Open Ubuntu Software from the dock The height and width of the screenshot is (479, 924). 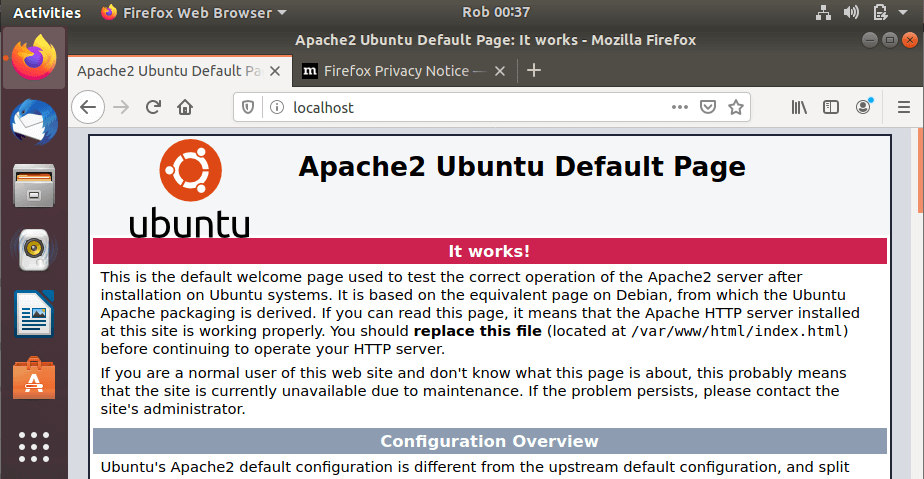34,378
